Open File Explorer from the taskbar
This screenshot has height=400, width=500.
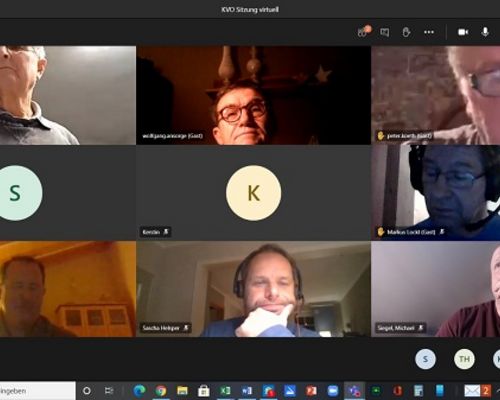[x=182, y=391]
